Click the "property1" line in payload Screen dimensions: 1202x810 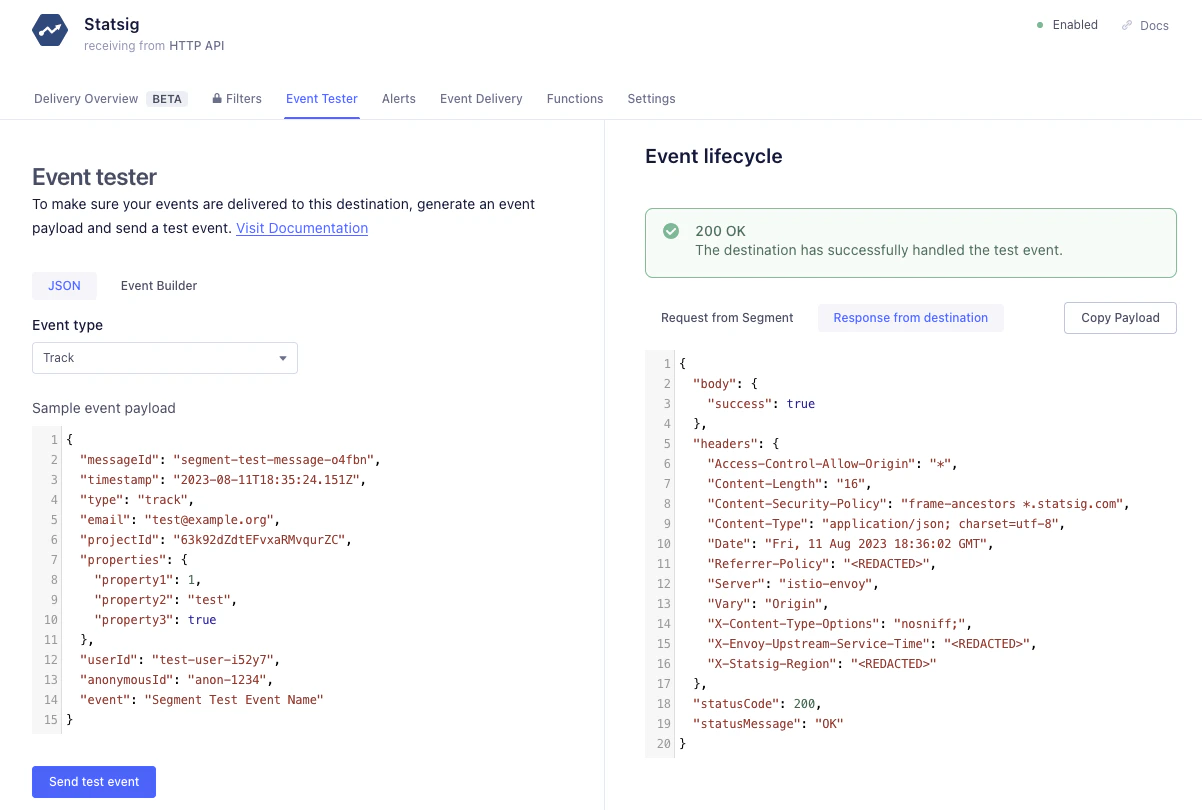pyautogui.click(x=148, y=580)
